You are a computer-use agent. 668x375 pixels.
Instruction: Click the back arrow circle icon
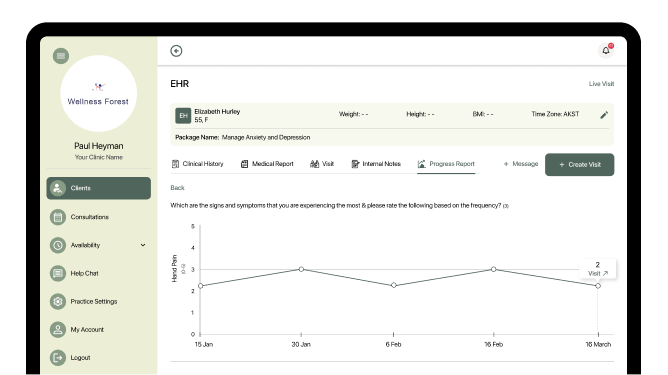176,51
